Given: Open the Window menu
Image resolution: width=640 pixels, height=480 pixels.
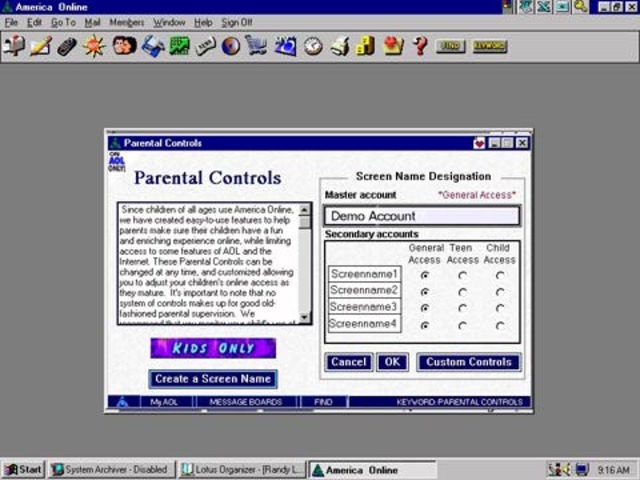Looking at the screenshot, I should (x=169, y=22).
